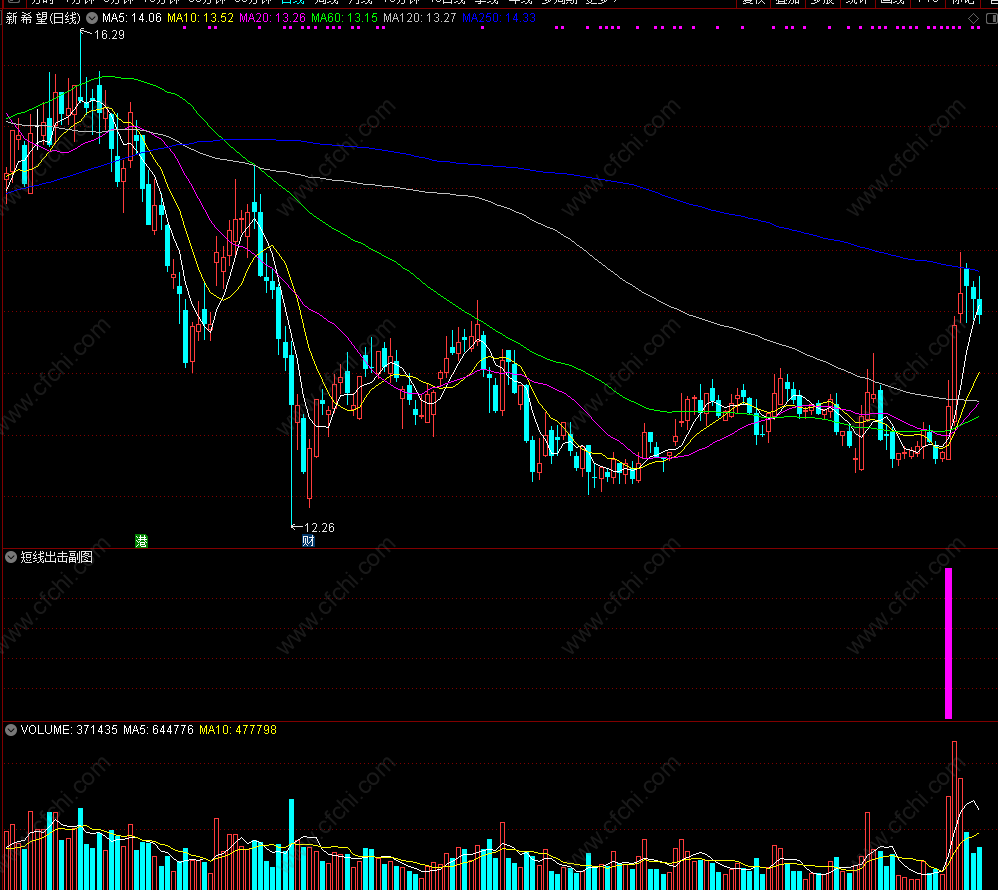Click the 港 marker icon under the chart
This screenshot has height=890, width=998.
point(141,541)
